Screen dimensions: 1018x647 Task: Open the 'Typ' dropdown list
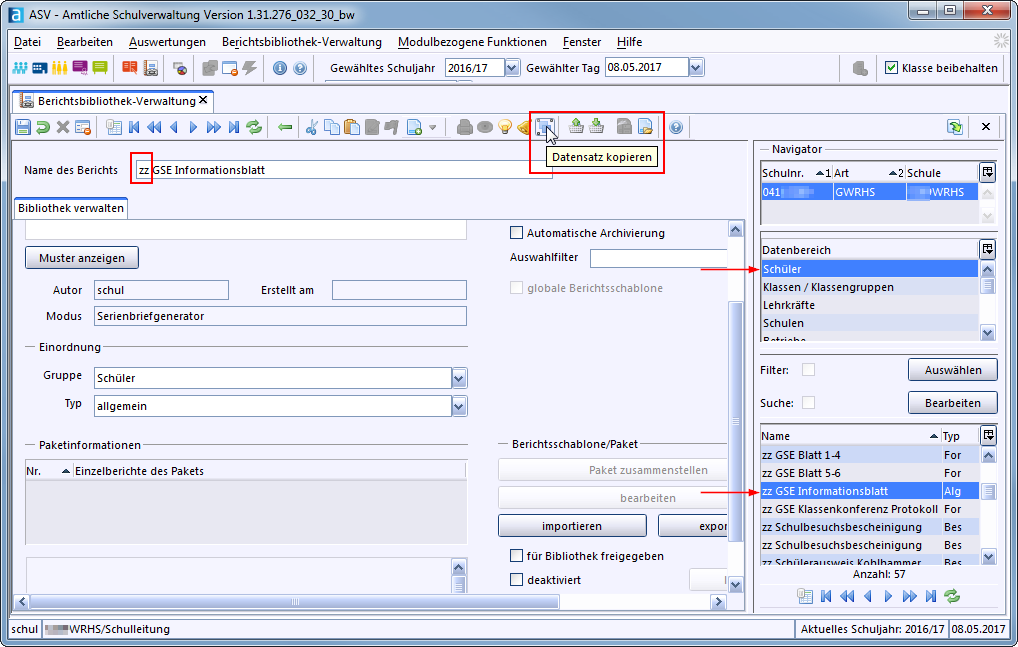tap(459, 406)
